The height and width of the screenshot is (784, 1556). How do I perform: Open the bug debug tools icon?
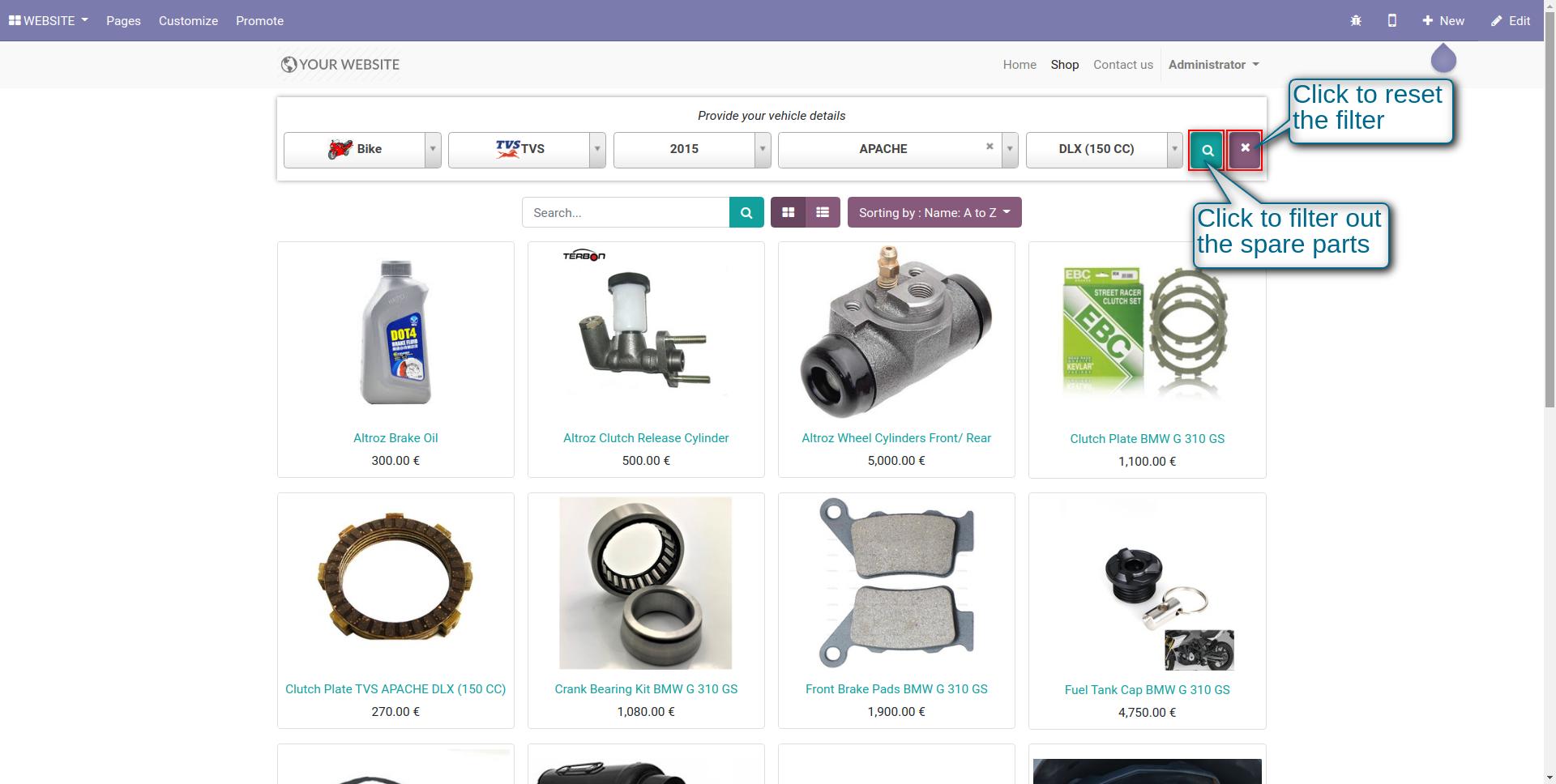pos(1356,21)
